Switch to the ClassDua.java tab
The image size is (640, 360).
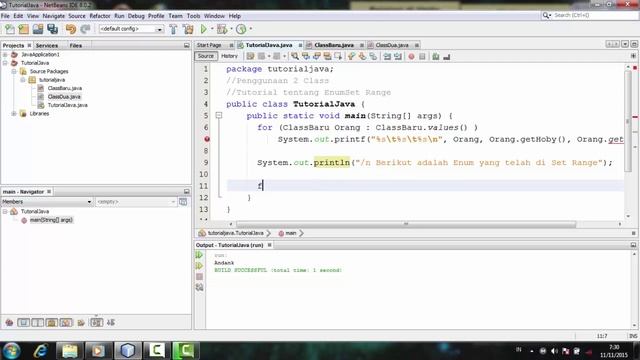click(x=392, y=45)
